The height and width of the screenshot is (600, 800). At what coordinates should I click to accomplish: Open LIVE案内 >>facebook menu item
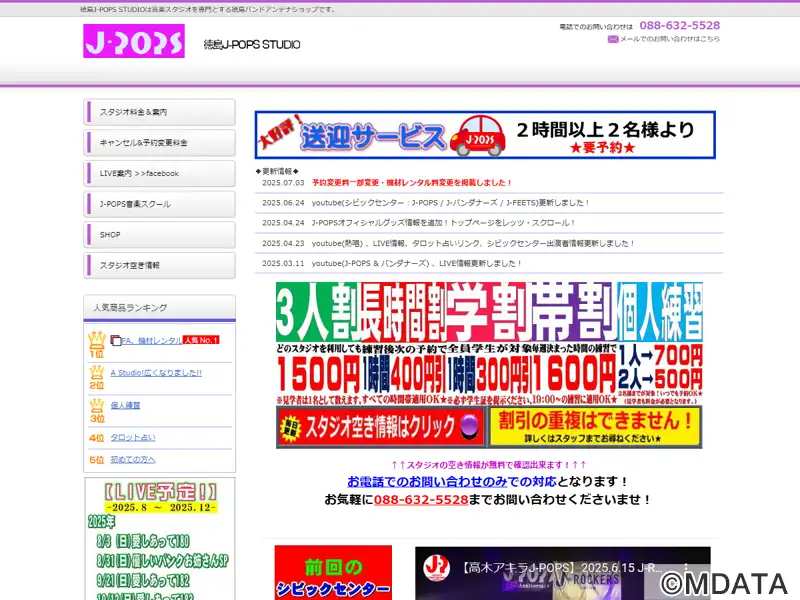click(159, 173)
